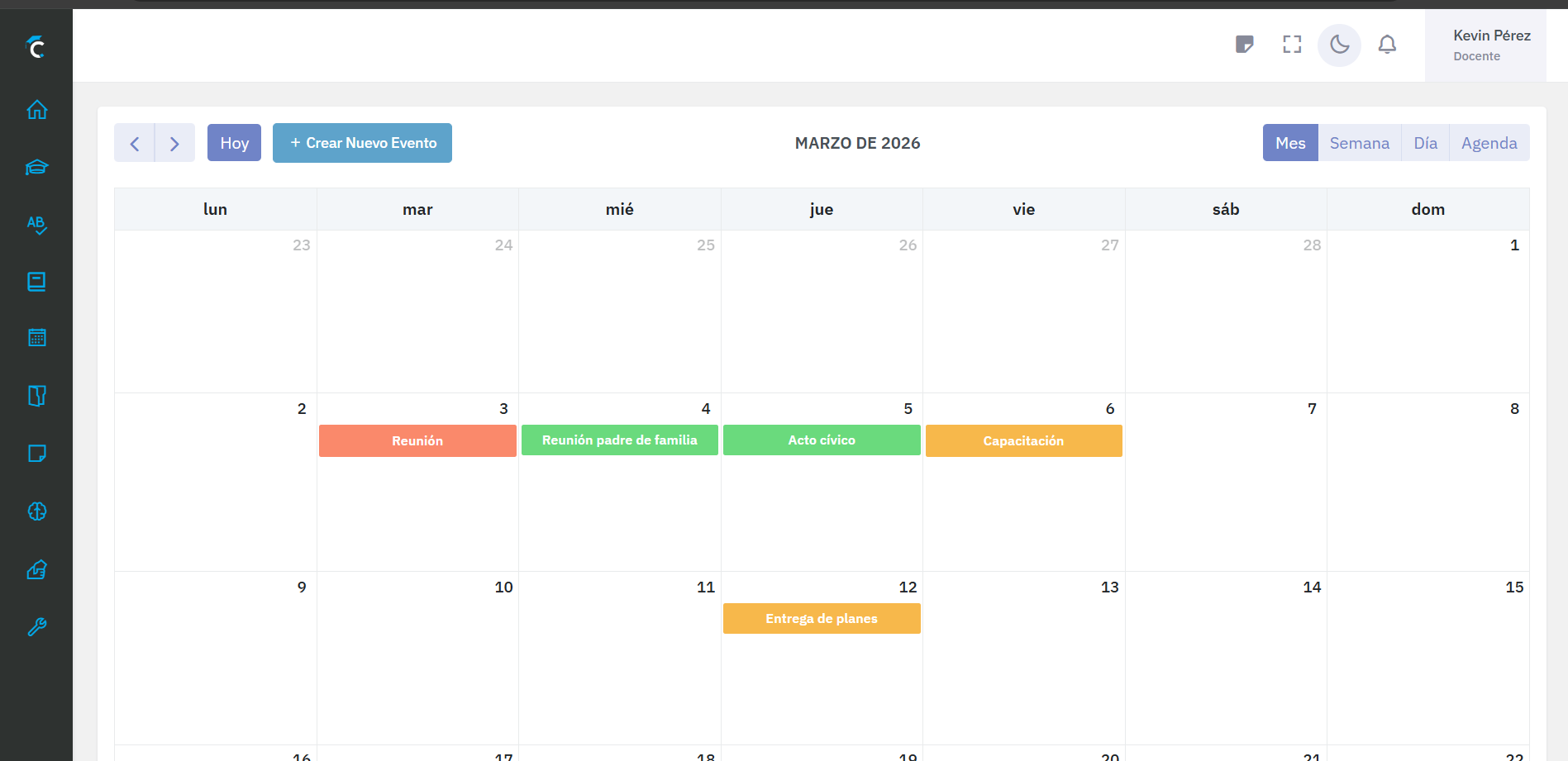Open the AB grades icon in sidebar
The width and height of the screenshot is (1568, 761).
[36, 224]
